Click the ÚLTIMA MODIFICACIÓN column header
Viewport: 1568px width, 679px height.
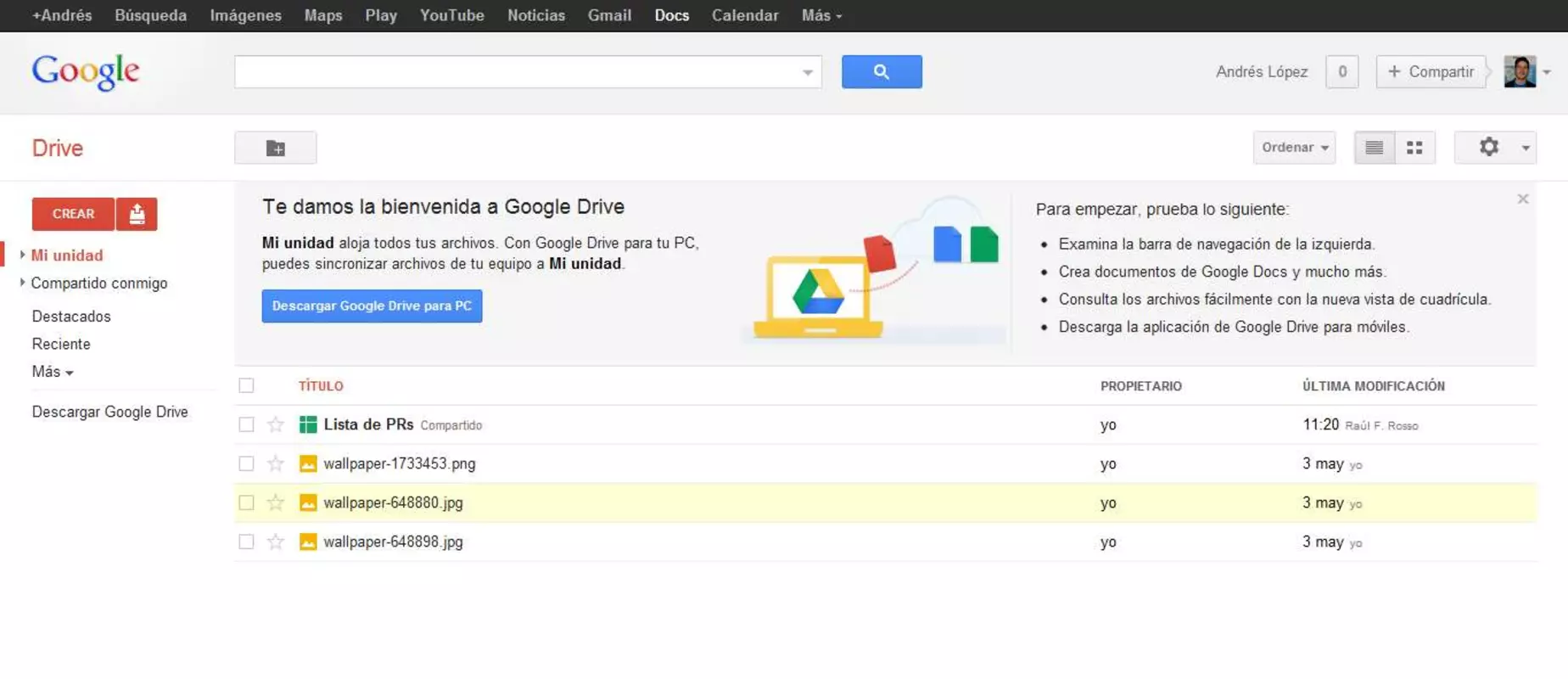(x=1374, y=386)
